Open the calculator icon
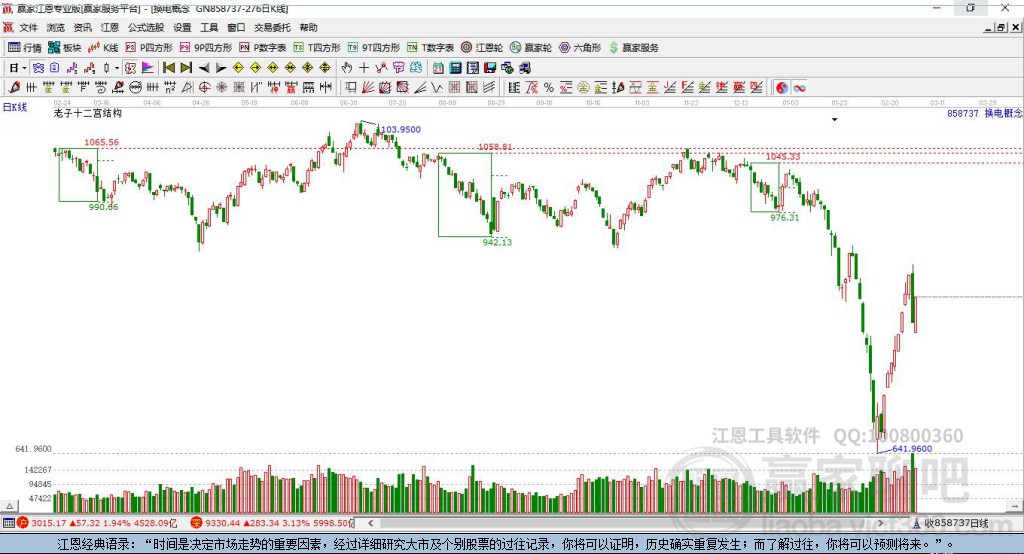The width and height of the screenshot is (1024, 554). [456, 68]
